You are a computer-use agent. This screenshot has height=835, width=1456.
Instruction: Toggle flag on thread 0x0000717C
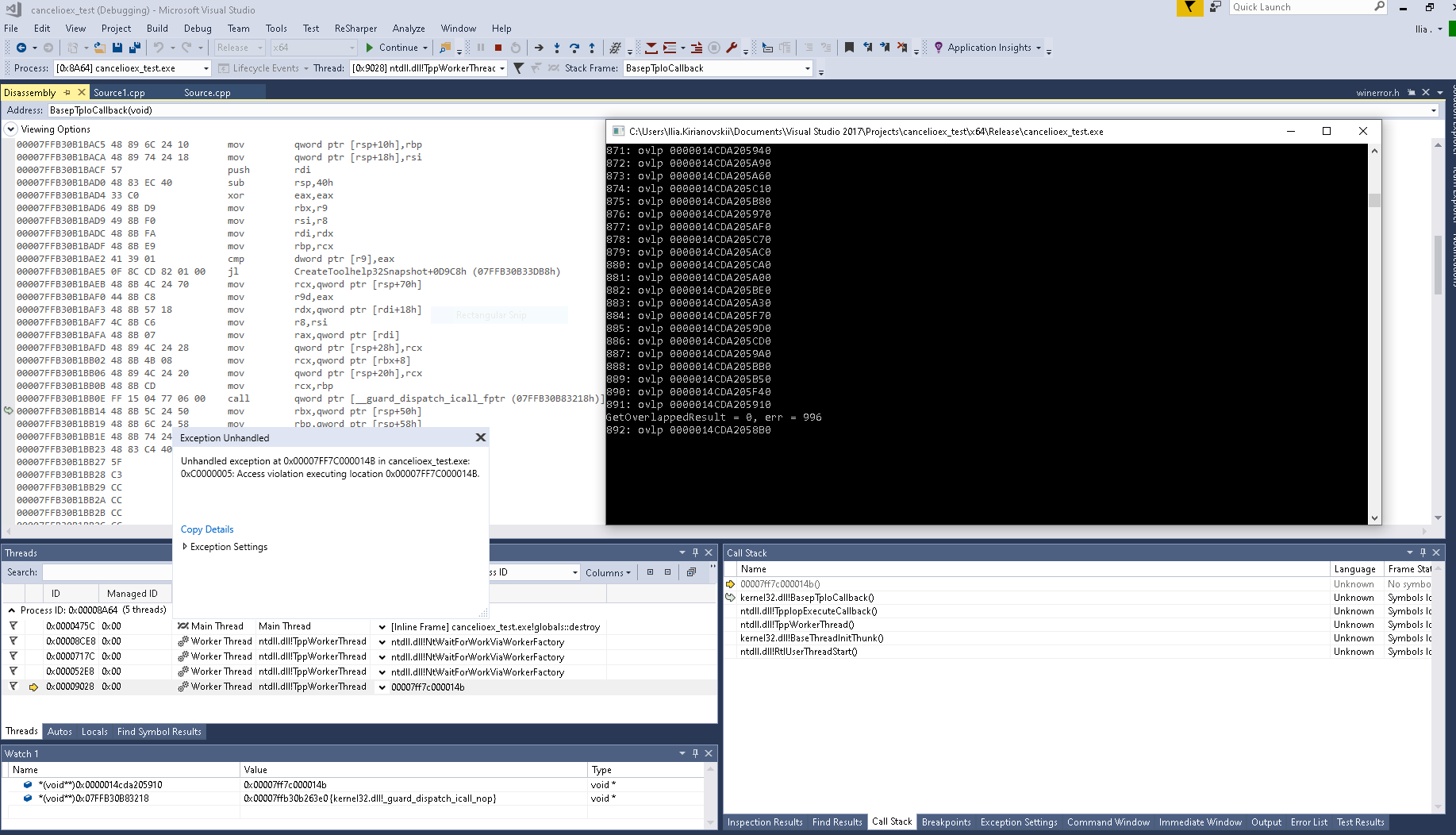click(13, 656)
